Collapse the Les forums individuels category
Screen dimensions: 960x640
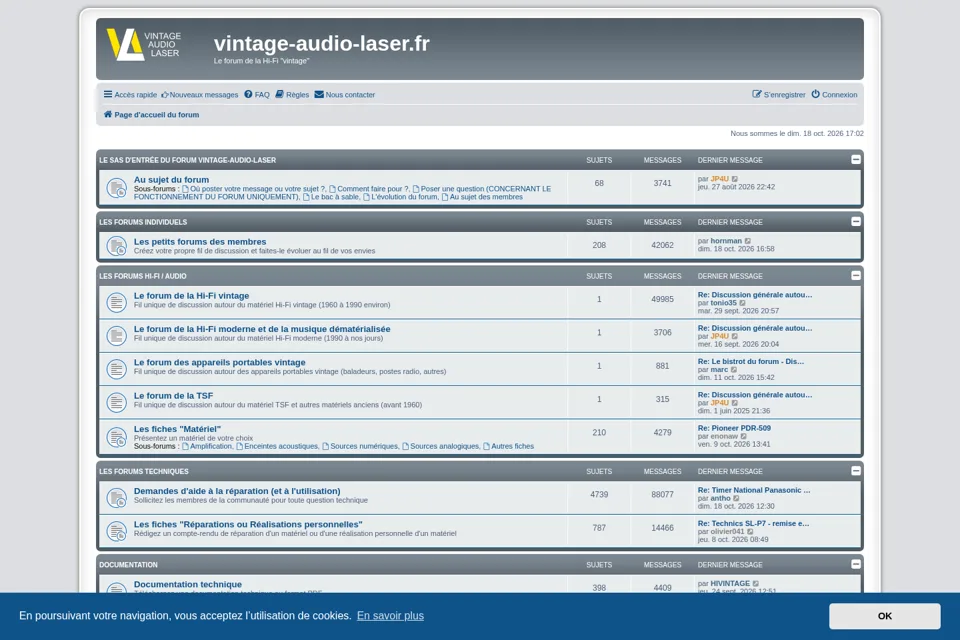click(856, 222)
